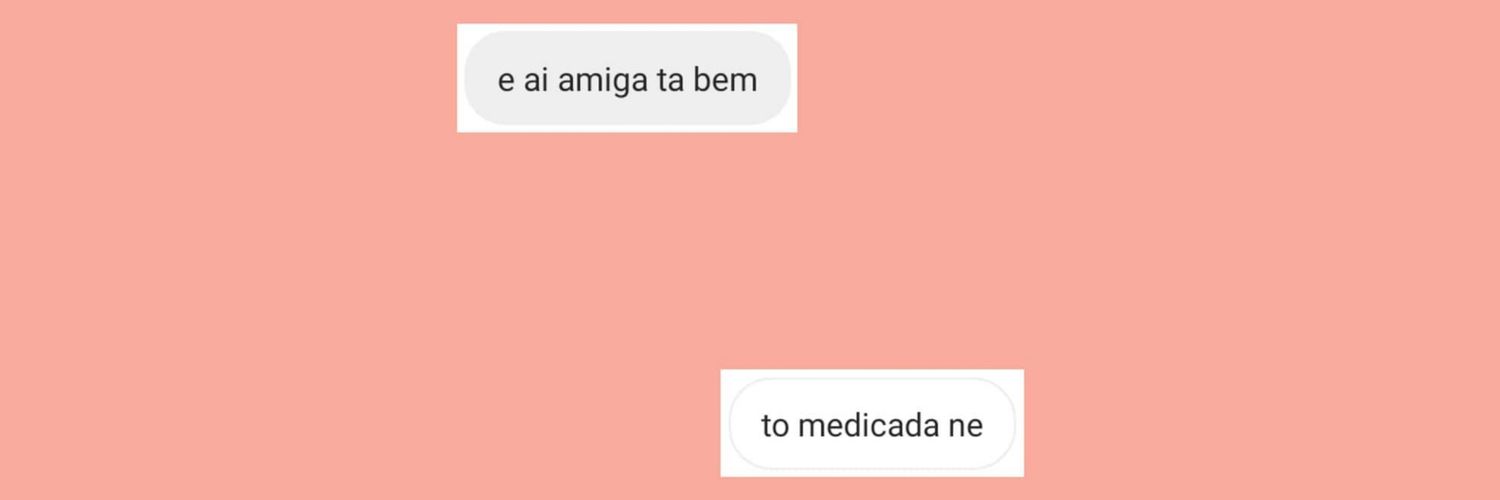Screen dimensions: 1500x500
Task: Click the word 'ai' in the first message
Action: tap(536, 80)
